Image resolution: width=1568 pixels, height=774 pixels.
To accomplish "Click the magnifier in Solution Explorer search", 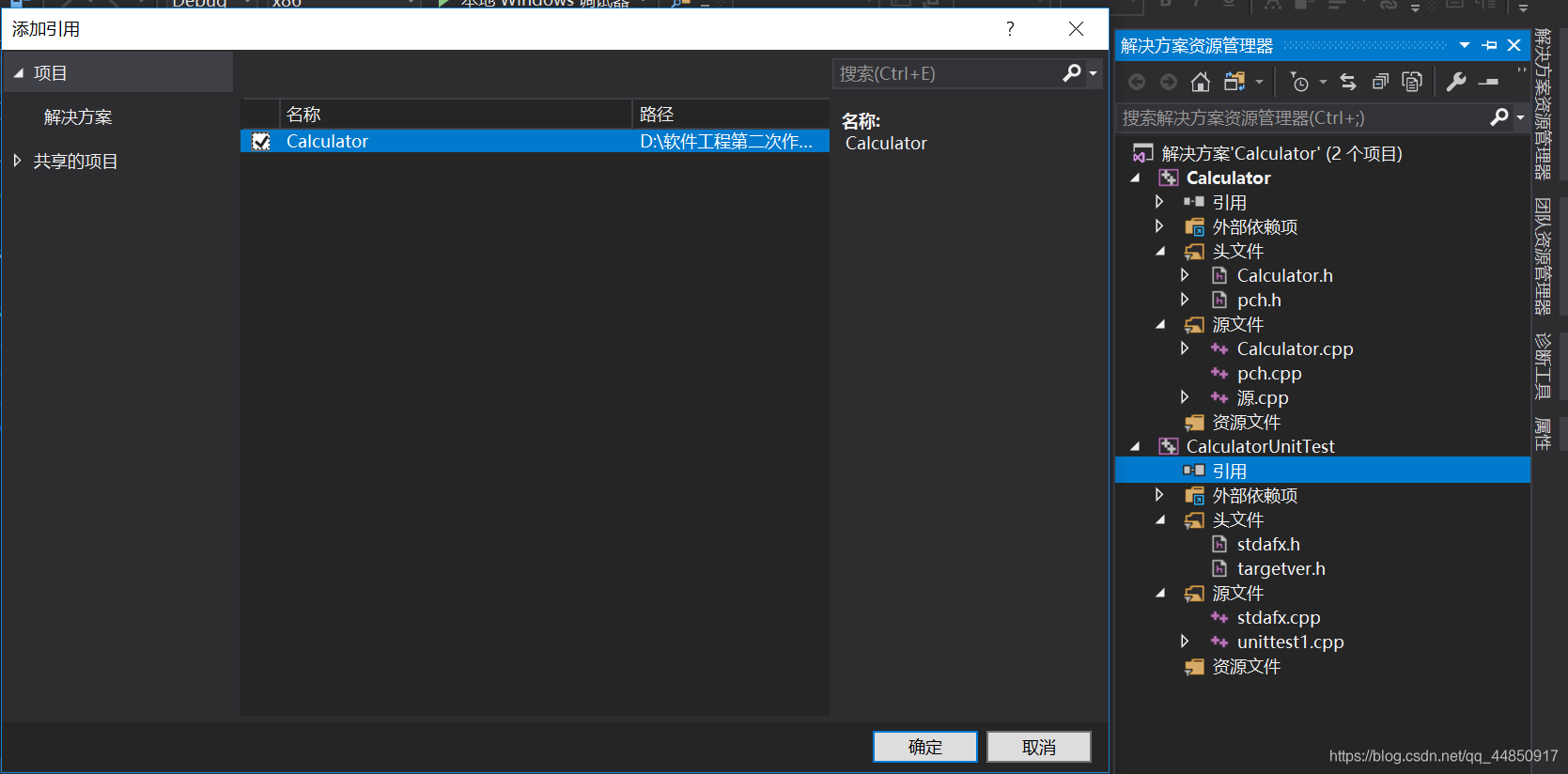I will pyautogui.click(x=1499, y=117).
